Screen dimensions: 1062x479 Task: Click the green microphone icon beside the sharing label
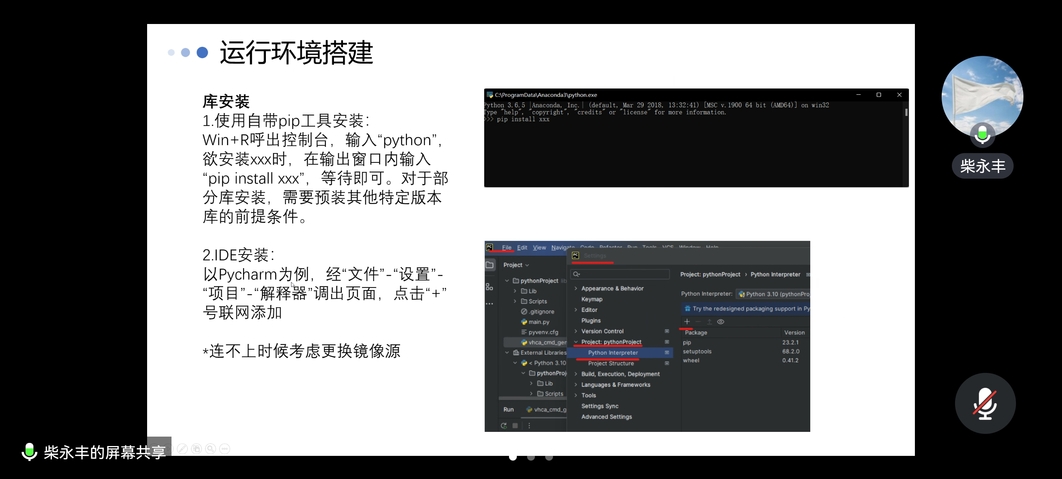[29, 452]
